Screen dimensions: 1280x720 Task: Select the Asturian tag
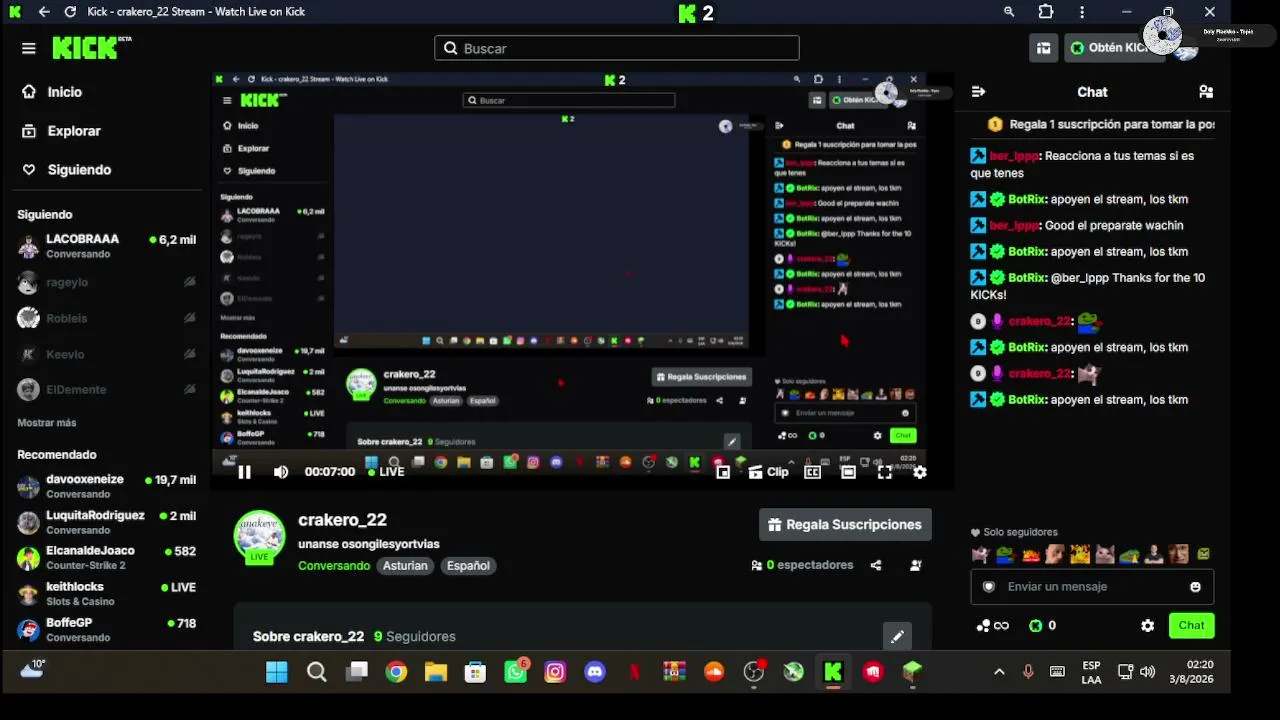(405, 566)
